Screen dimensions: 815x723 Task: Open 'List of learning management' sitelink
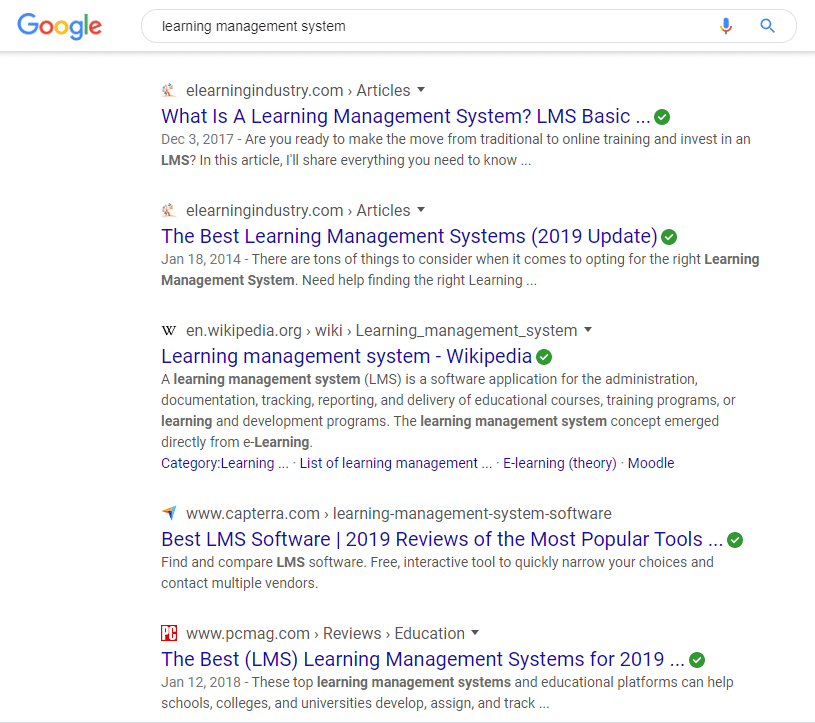(396, 463)
